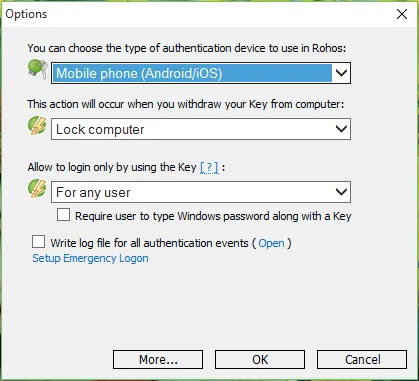This screenshot has height=381, width=419.
Task: Confirm settings with the OK button
Action: (x=260, y=359)
